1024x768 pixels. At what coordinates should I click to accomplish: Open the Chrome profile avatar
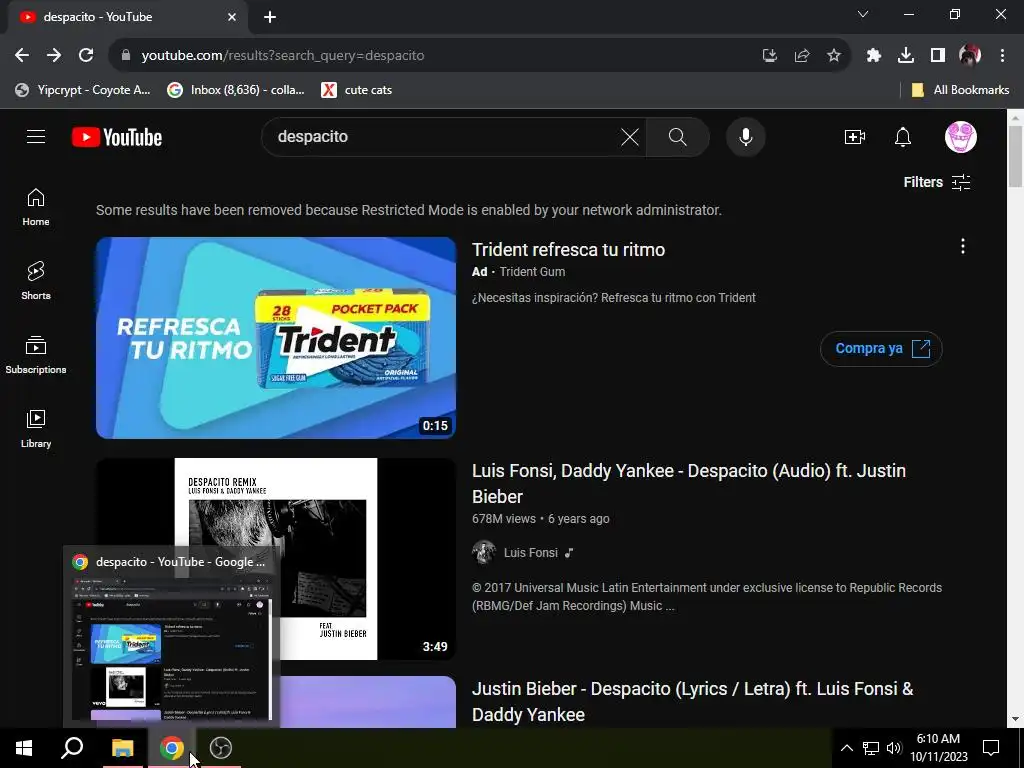[970, 56]
